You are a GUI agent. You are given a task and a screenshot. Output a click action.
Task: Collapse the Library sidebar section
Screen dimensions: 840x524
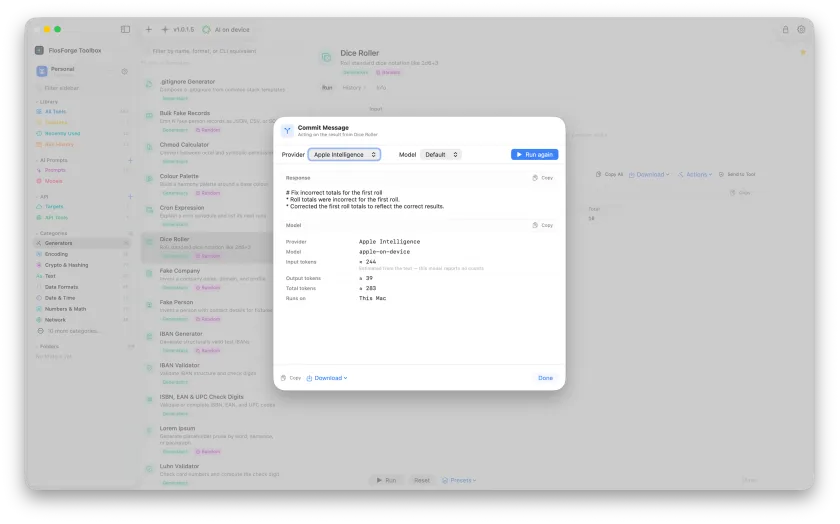(x=47, y=102)
